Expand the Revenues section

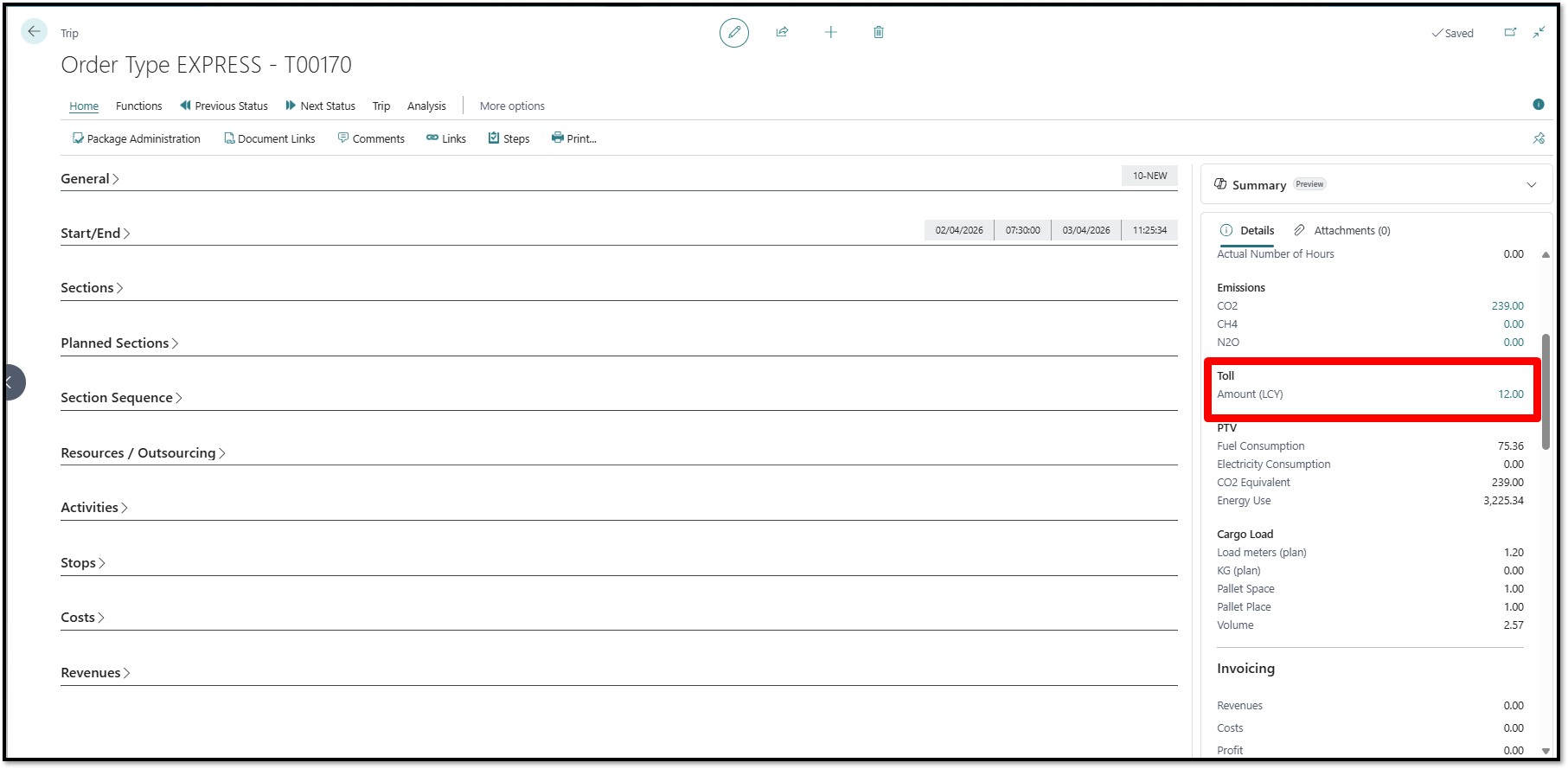point(95,673)
